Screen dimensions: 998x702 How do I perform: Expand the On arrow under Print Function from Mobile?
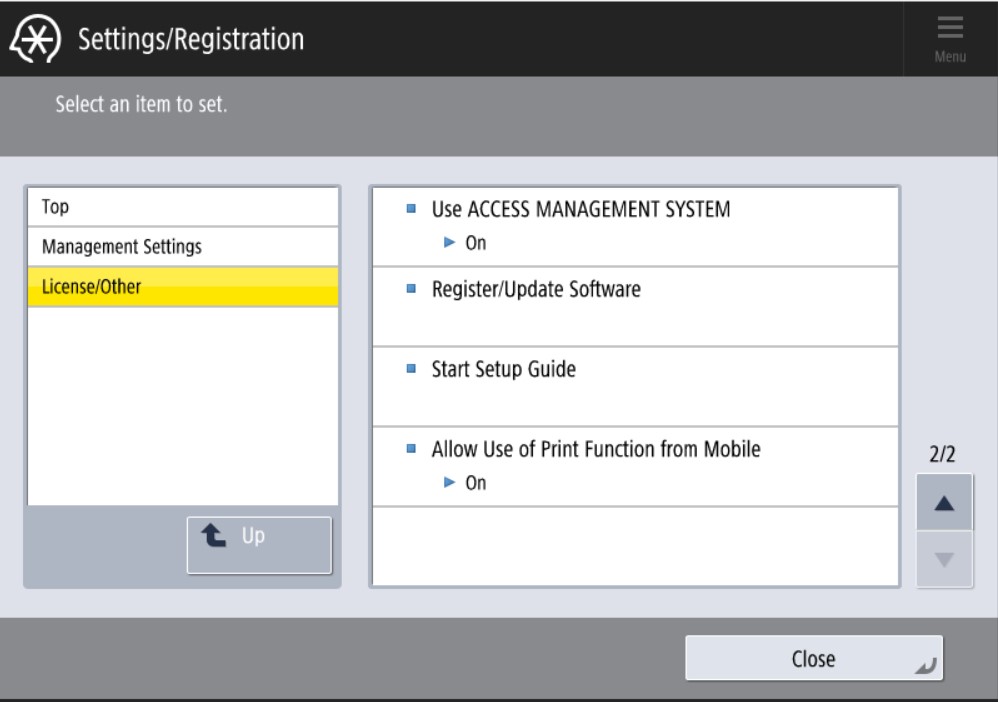451,483
